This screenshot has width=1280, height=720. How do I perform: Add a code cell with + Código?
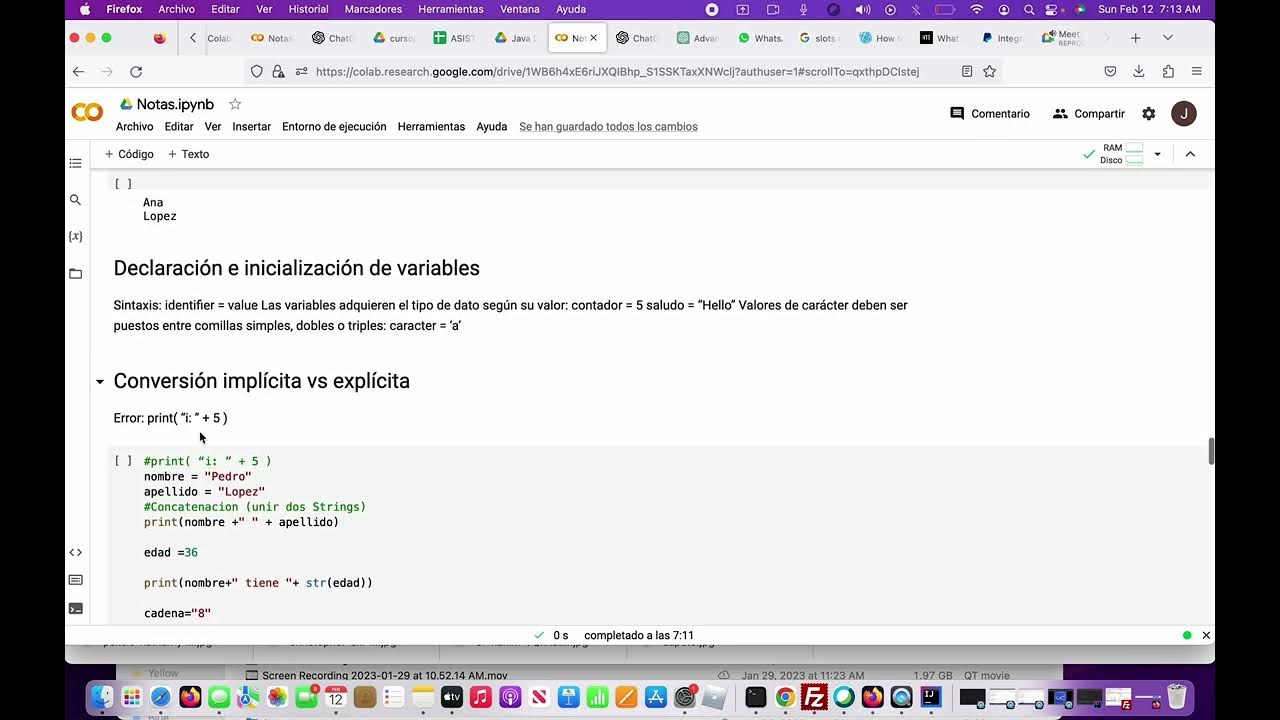click(129, 154)
